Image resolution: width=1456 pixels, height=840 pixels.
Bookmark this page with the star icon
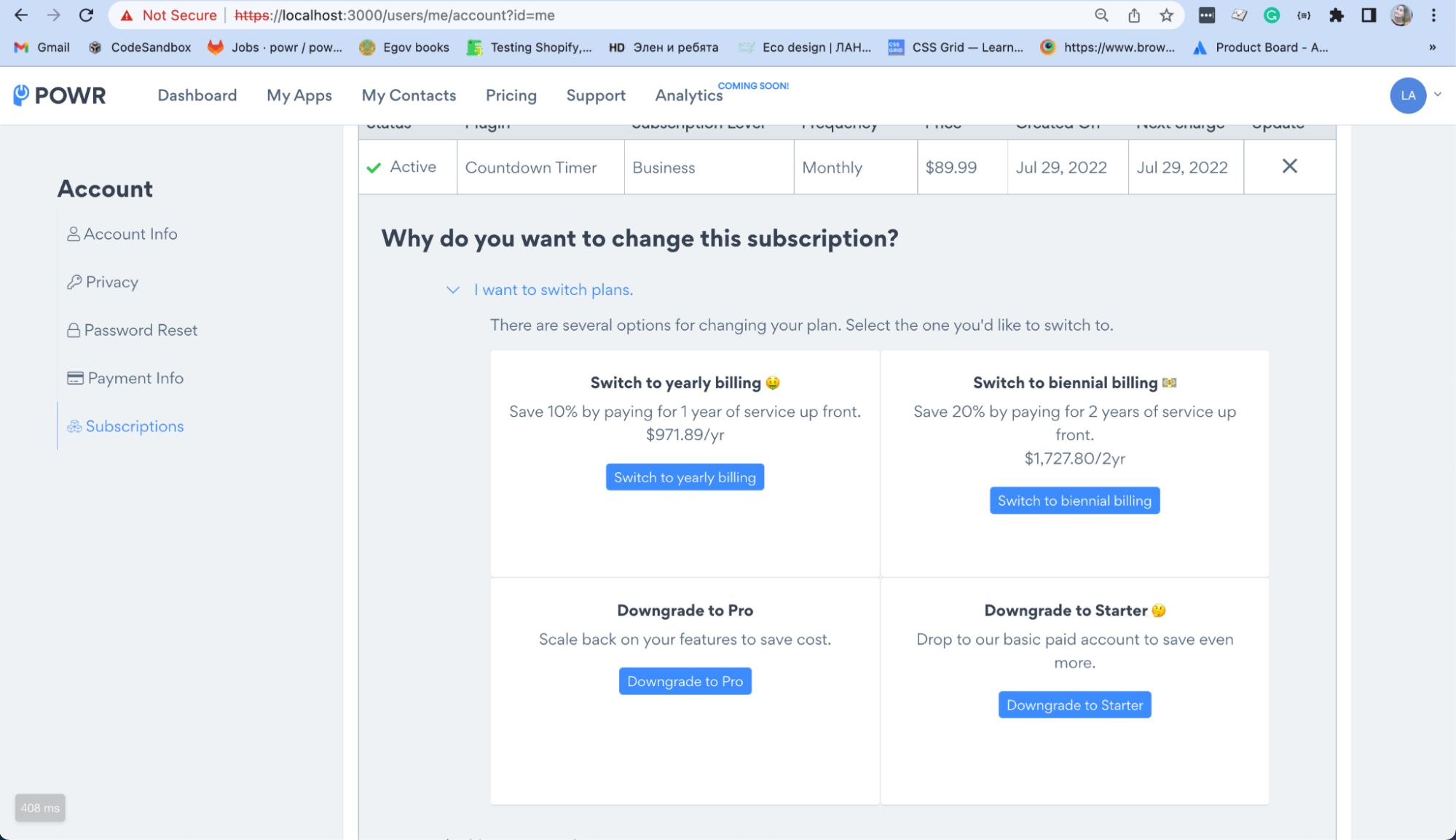[x=1167, y=15]
